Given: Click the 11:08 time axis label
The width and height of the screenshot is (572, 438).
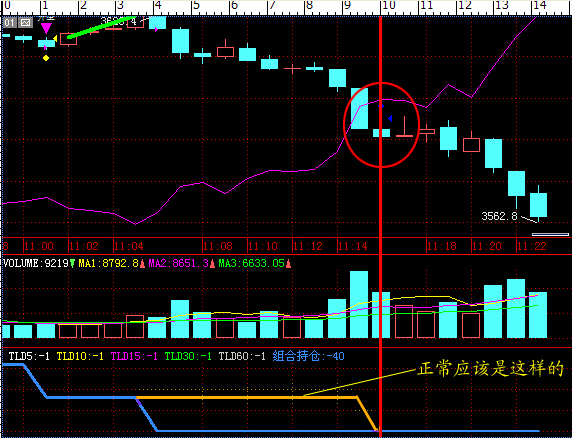Looking at the screenshot, I should coord(218,247).
